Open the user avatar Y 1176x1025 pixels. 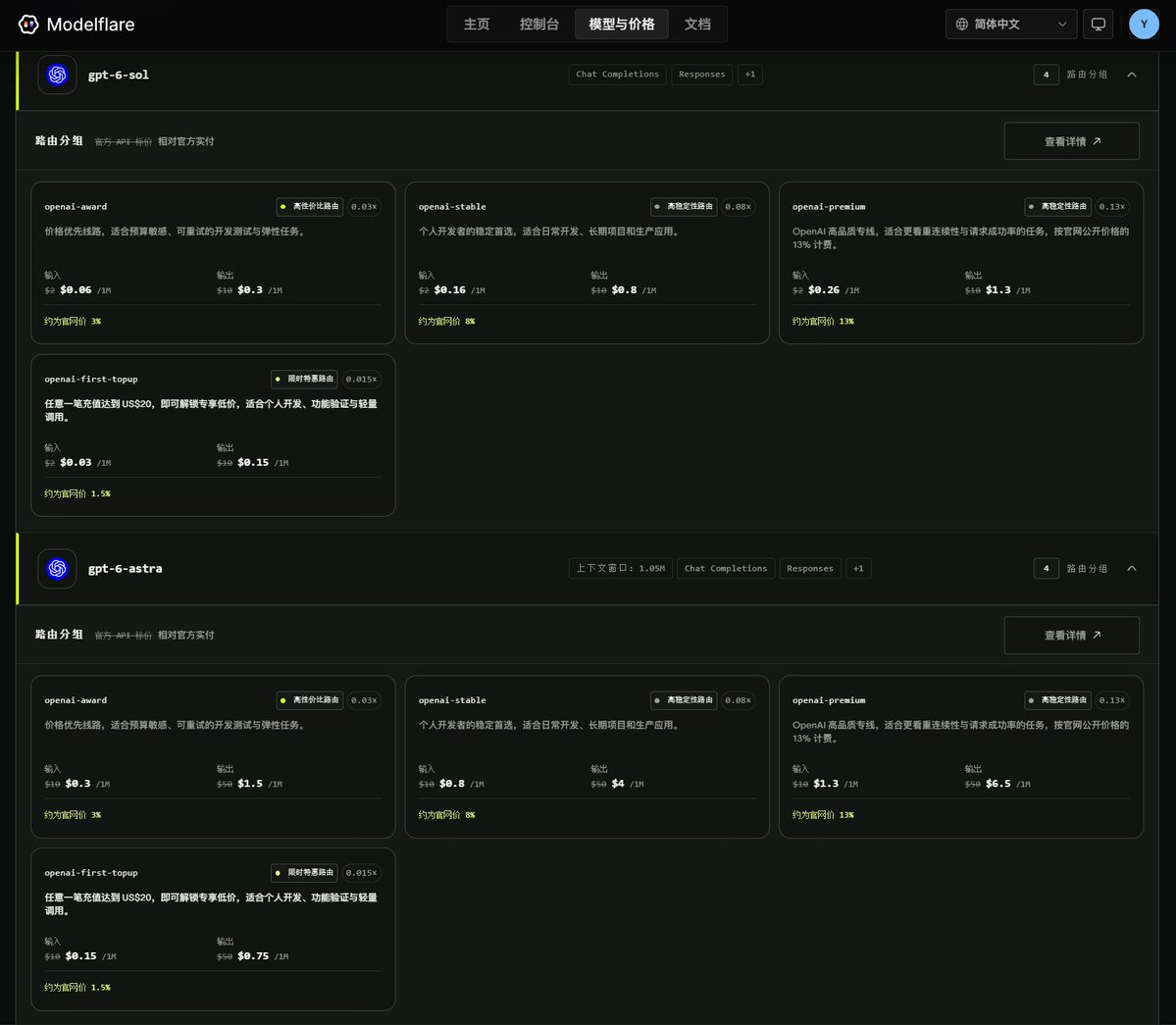[x=1144, y=24]
